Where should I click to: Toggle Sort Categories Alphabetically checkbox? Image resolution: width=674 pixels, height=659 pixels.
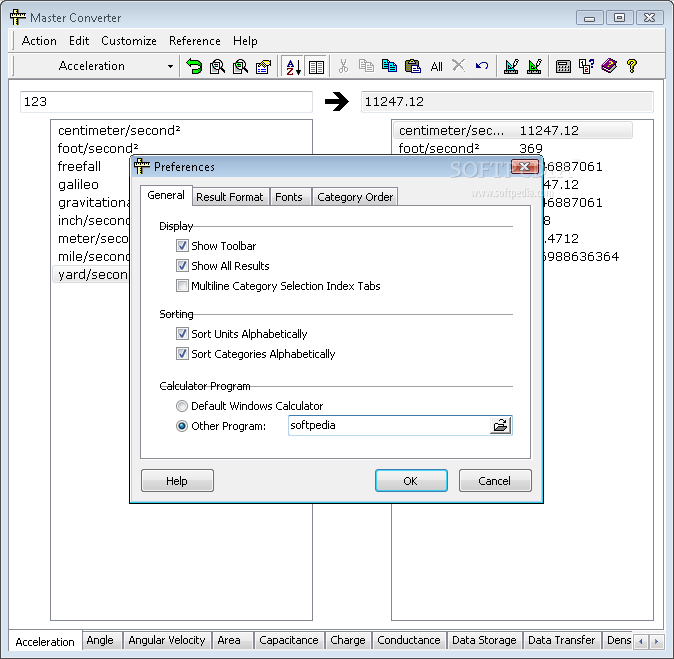tap(182, 353)
